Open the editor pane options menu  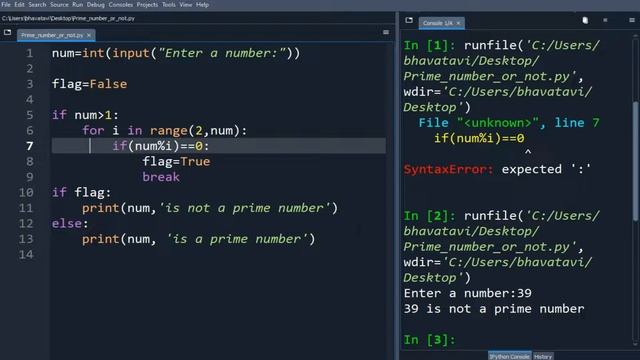pyautogui.click(x=386, y=32)
